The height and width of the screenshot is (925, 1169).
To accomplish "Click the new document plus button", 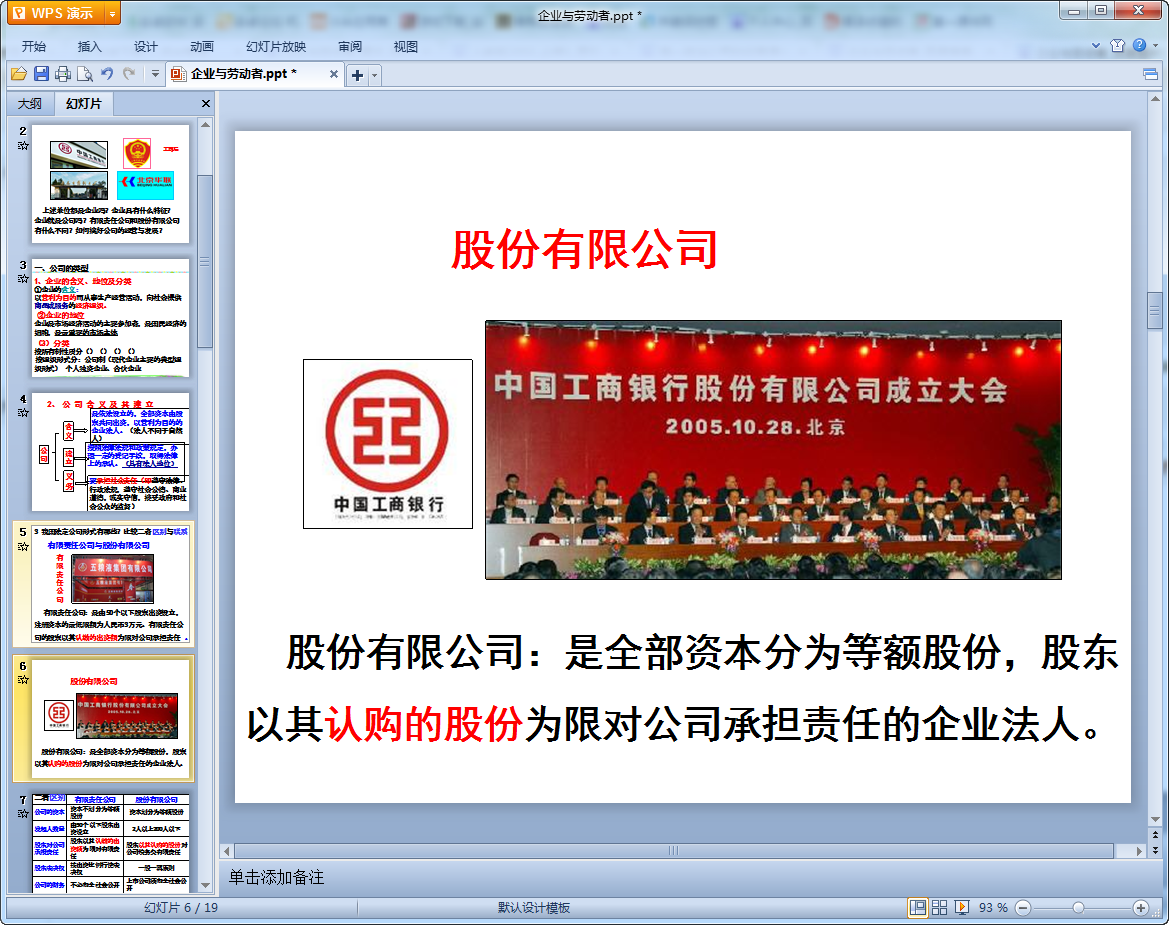I will pos(357,75).
